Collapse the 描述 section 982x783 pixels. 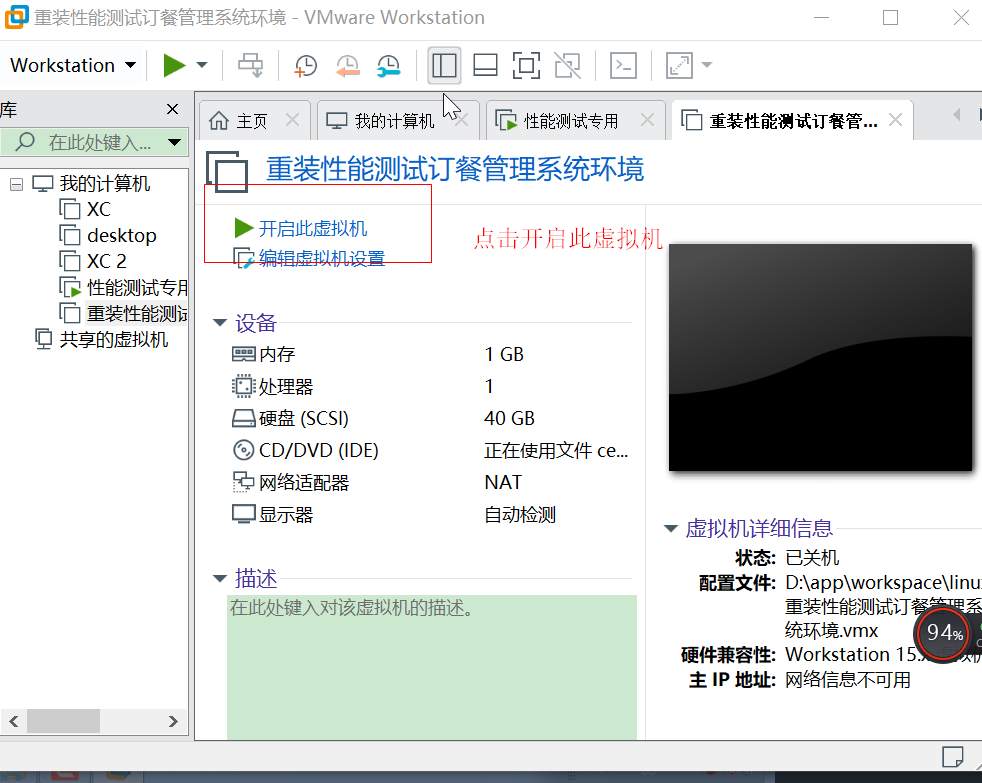[x=220, y=579]
